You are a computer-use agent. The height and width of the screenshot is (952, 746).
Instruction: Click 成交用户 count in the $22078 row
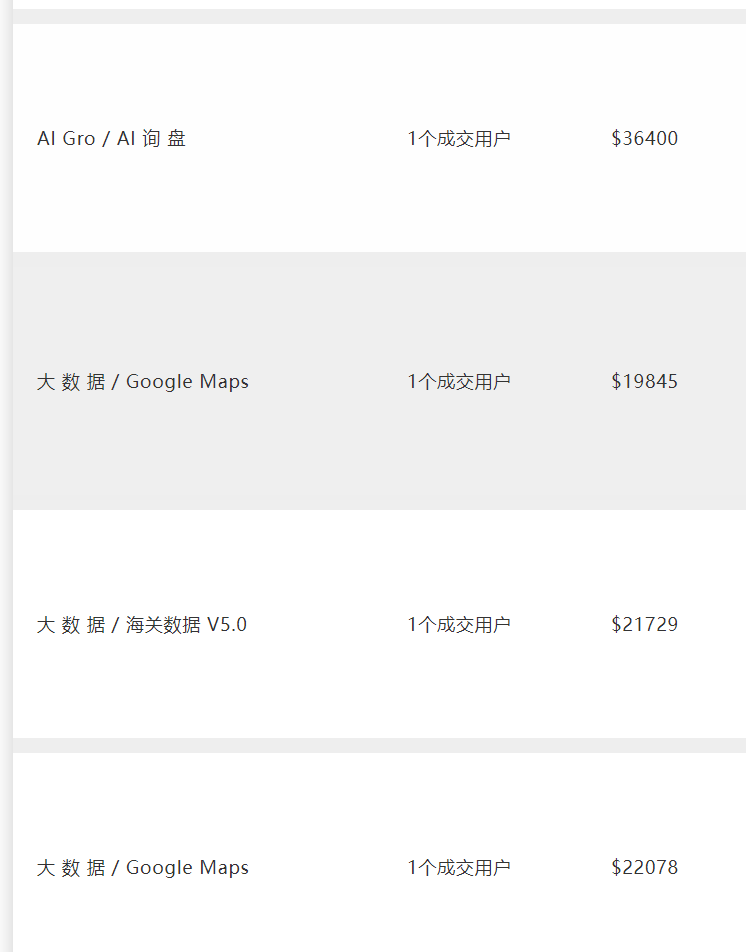point(458,868)
